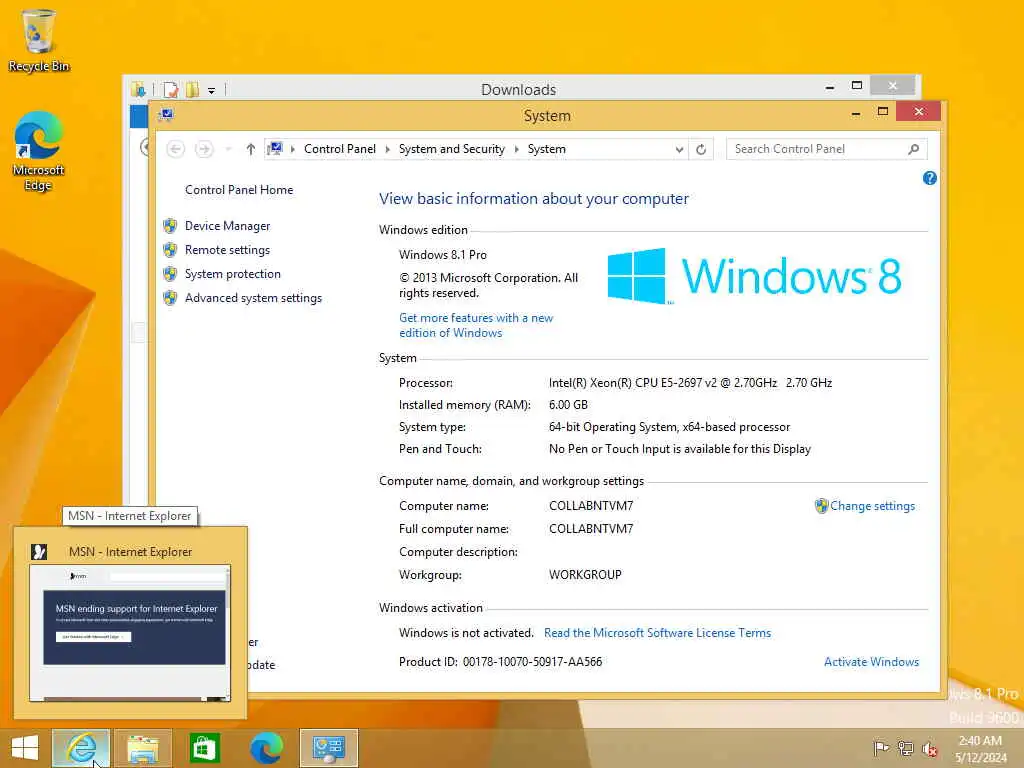Image resolution: width=1024 pixels, height=768 pixels.
Task: Open Control Panel Home link
Action: click(239, 190)
